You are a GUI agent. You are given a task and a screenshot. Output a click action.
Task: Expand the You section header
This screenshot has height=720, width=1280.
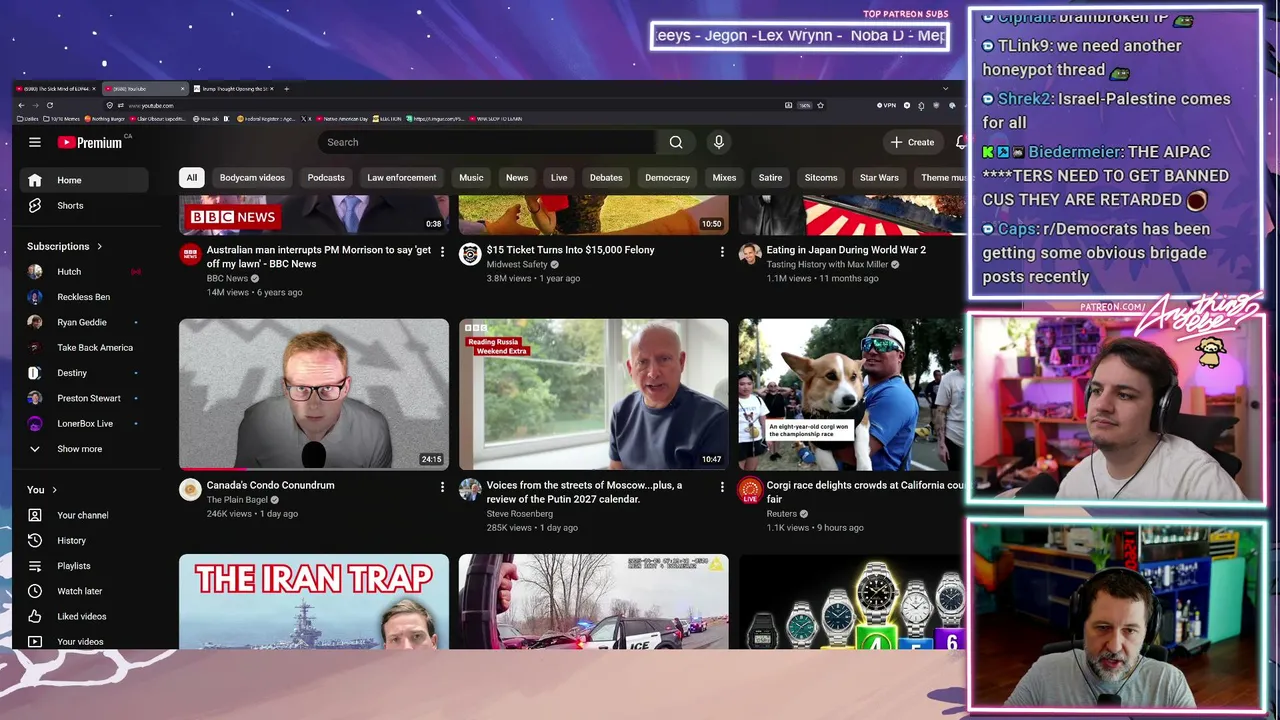[42, 489]
